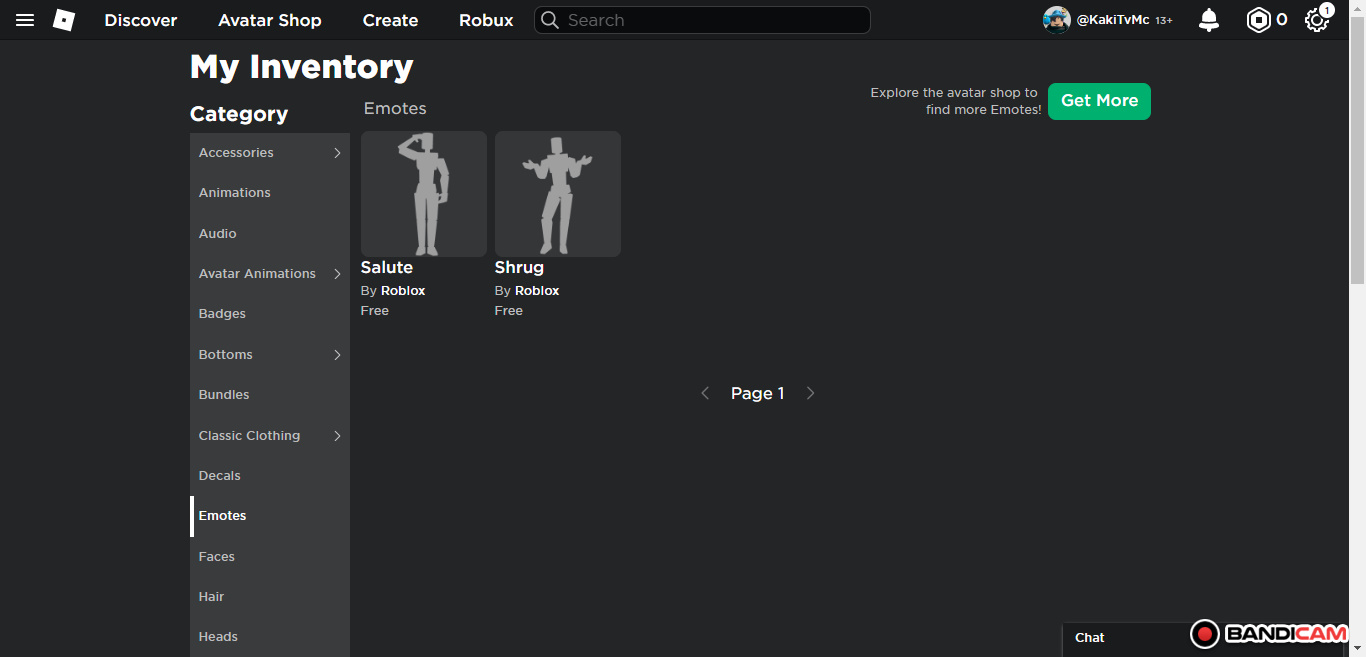Click inside the Search field
Screen dimensions: 1366x657
coord(710,20)
